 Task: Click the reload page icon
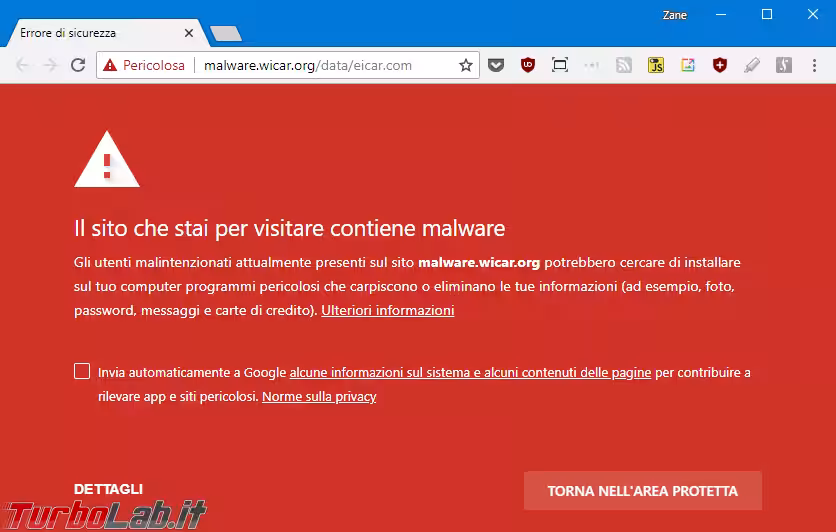[78, 65]
